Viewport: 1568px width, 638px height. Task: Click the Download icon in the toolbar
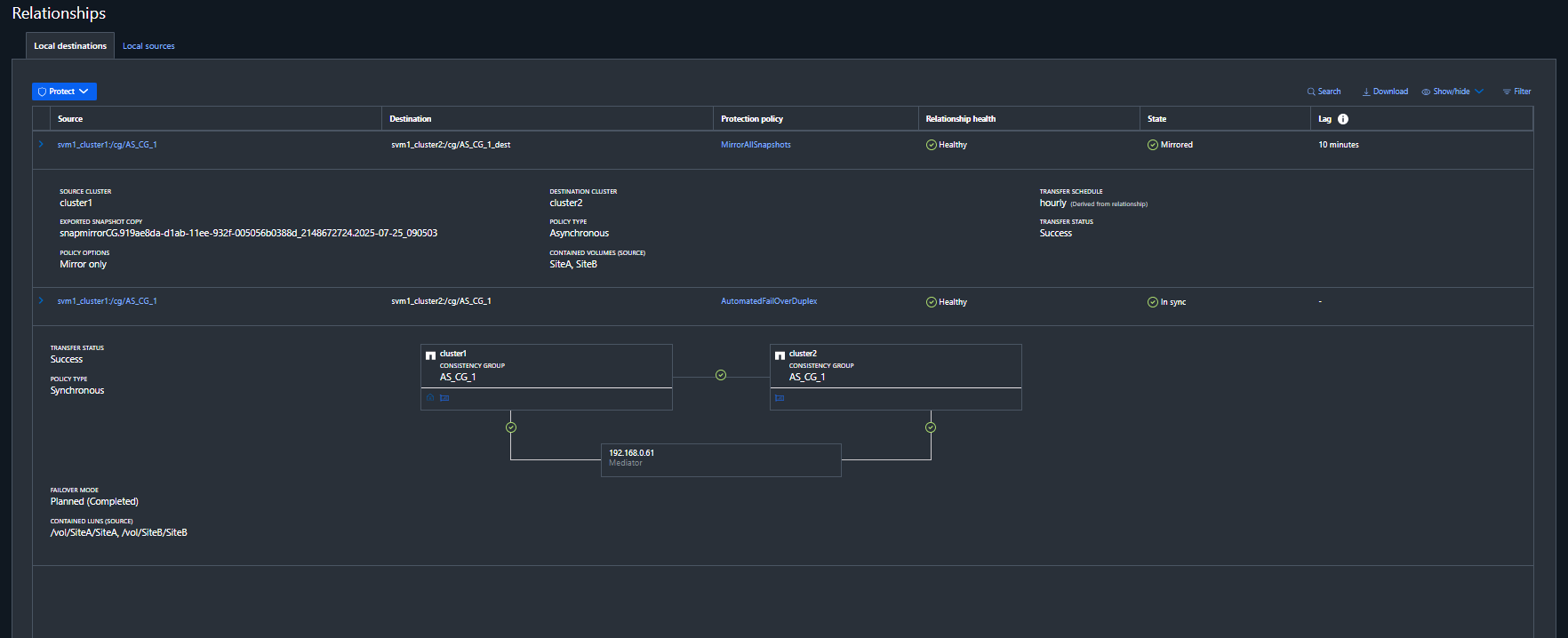point(1366,92)
